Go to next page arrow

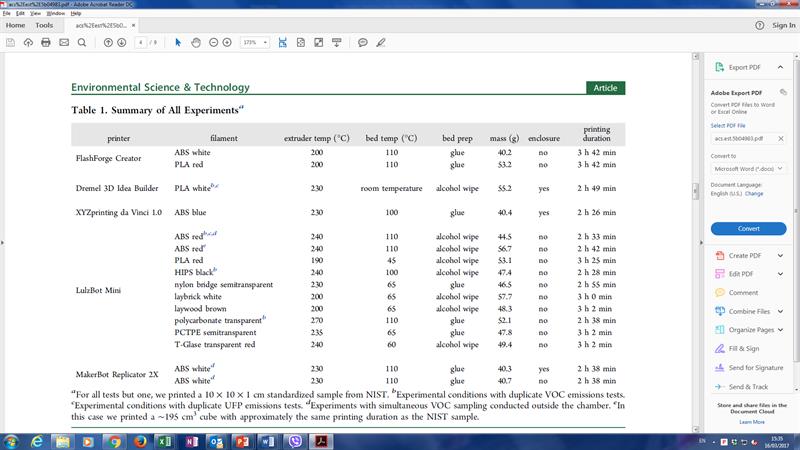pos(121,43)
